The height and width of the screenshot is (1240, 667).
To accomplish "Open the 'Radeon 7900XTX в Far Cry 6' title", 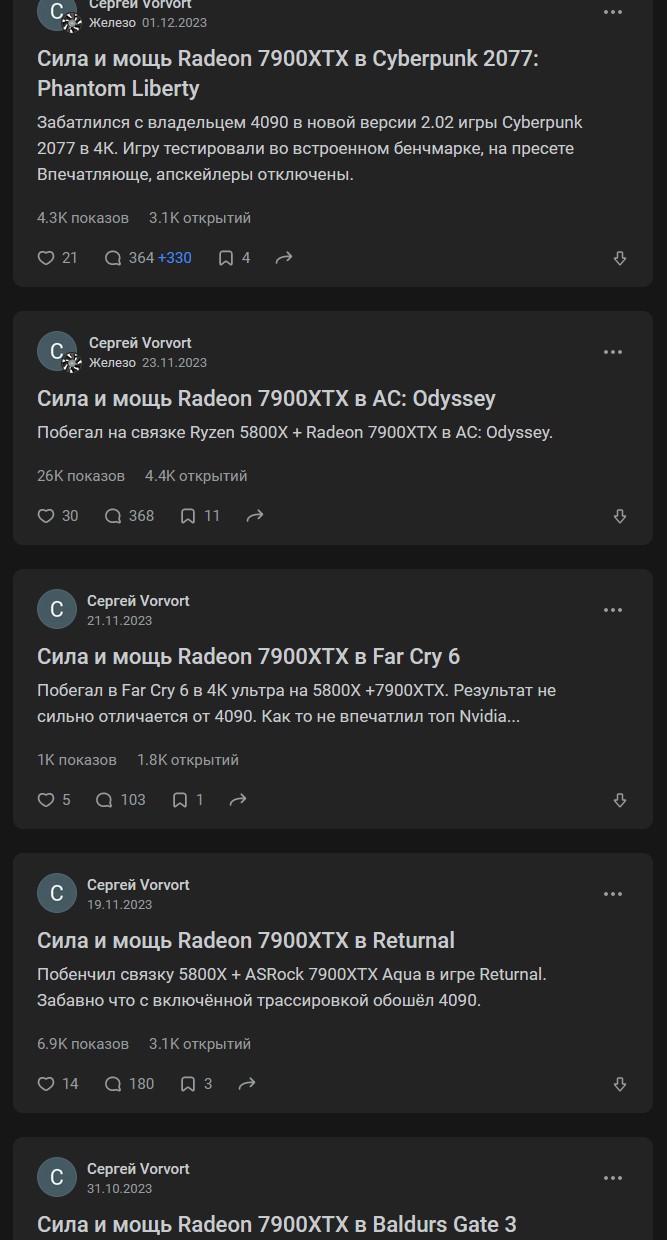I will coord(248,656).
